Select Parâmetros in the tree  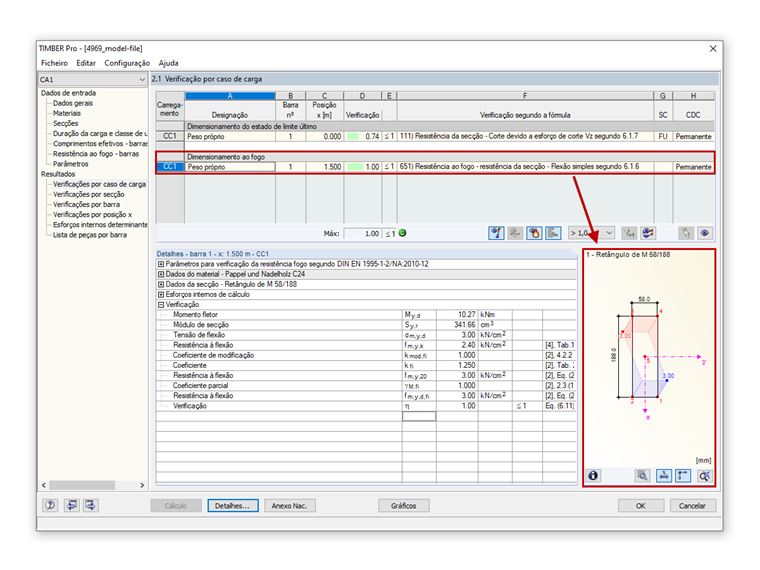point(71,164)
